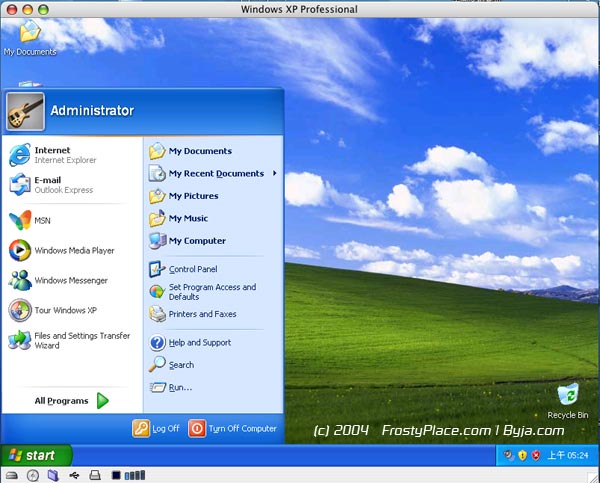The width and height of the screenshot is (600, 483).
Task: Click the mac window red close button
Action: (x=12, y=9)
